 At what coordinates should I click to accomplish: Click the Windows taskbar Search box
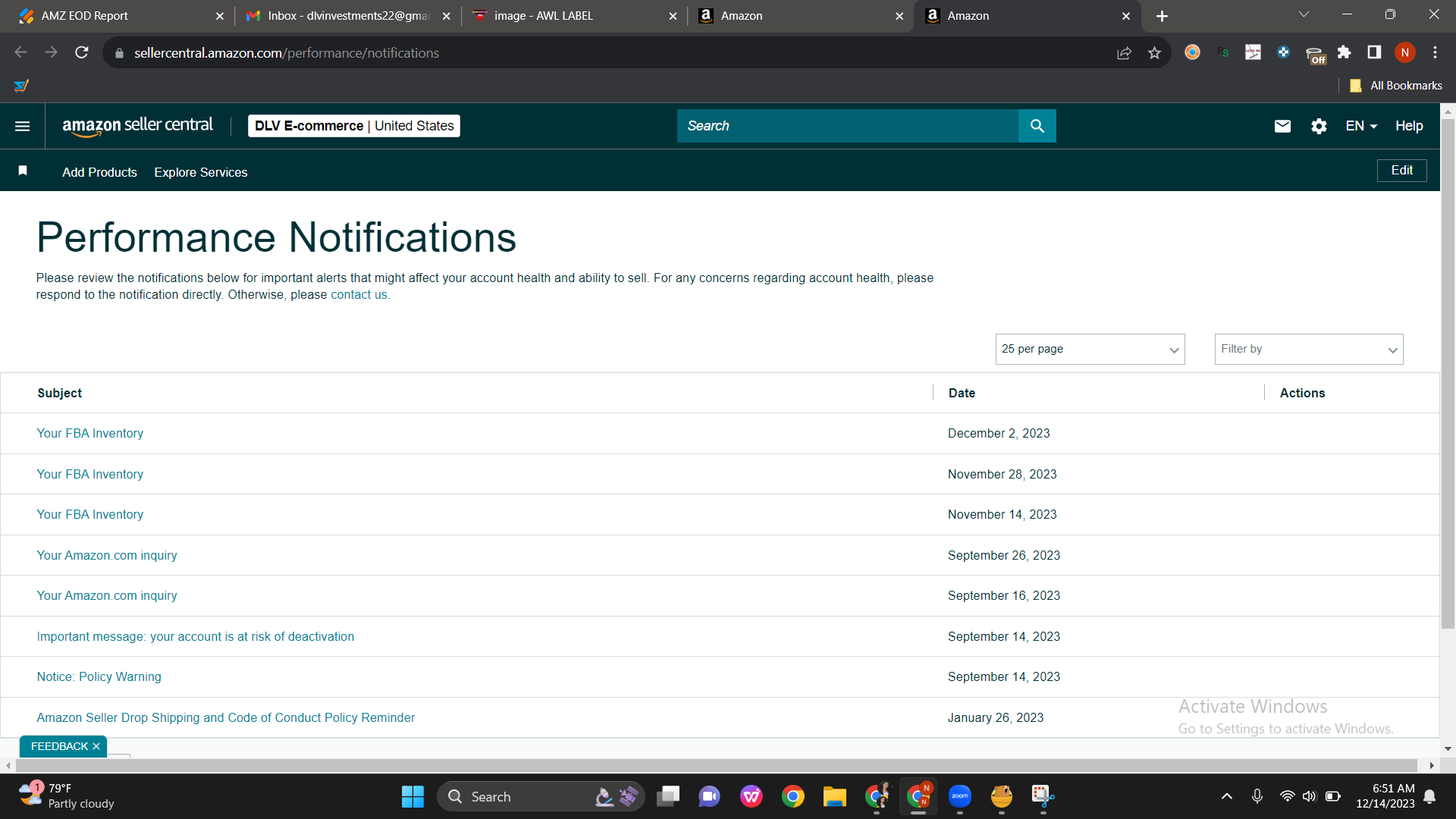(541, 796)
